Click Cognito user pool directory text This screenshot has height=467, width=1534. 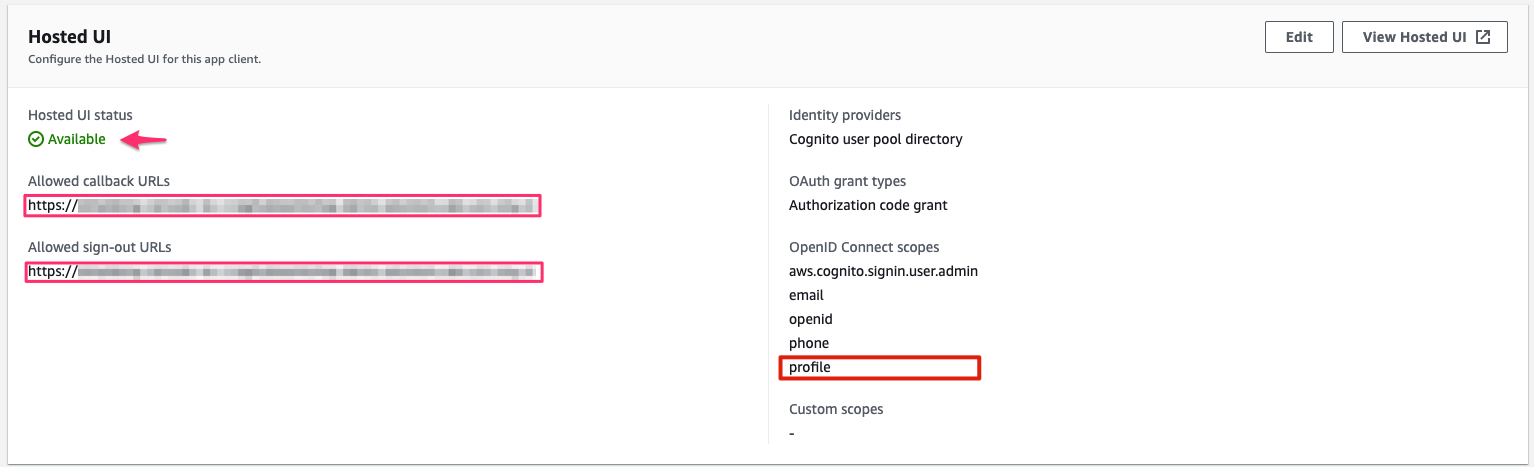pos(876,139)
